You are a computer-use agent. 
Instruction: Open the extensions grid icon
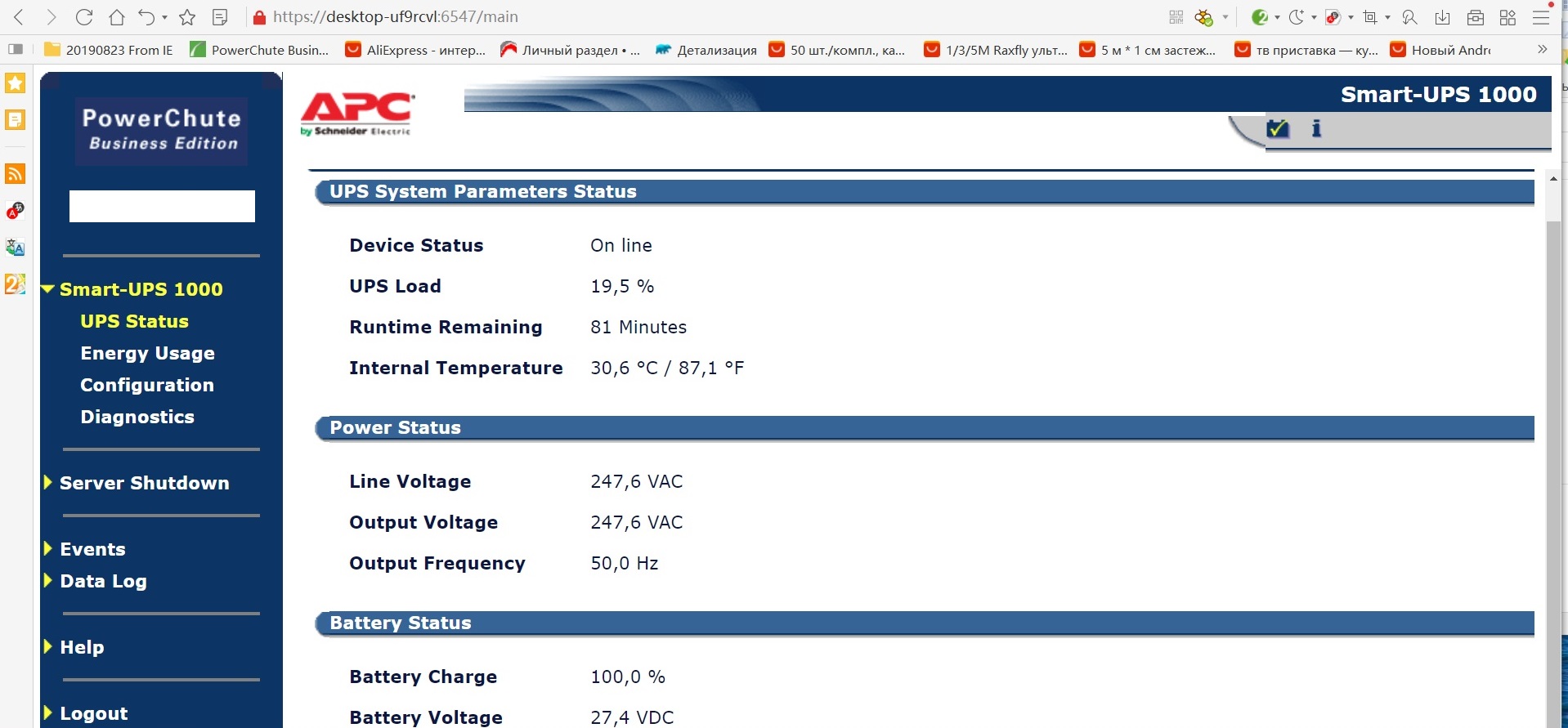1508,17
